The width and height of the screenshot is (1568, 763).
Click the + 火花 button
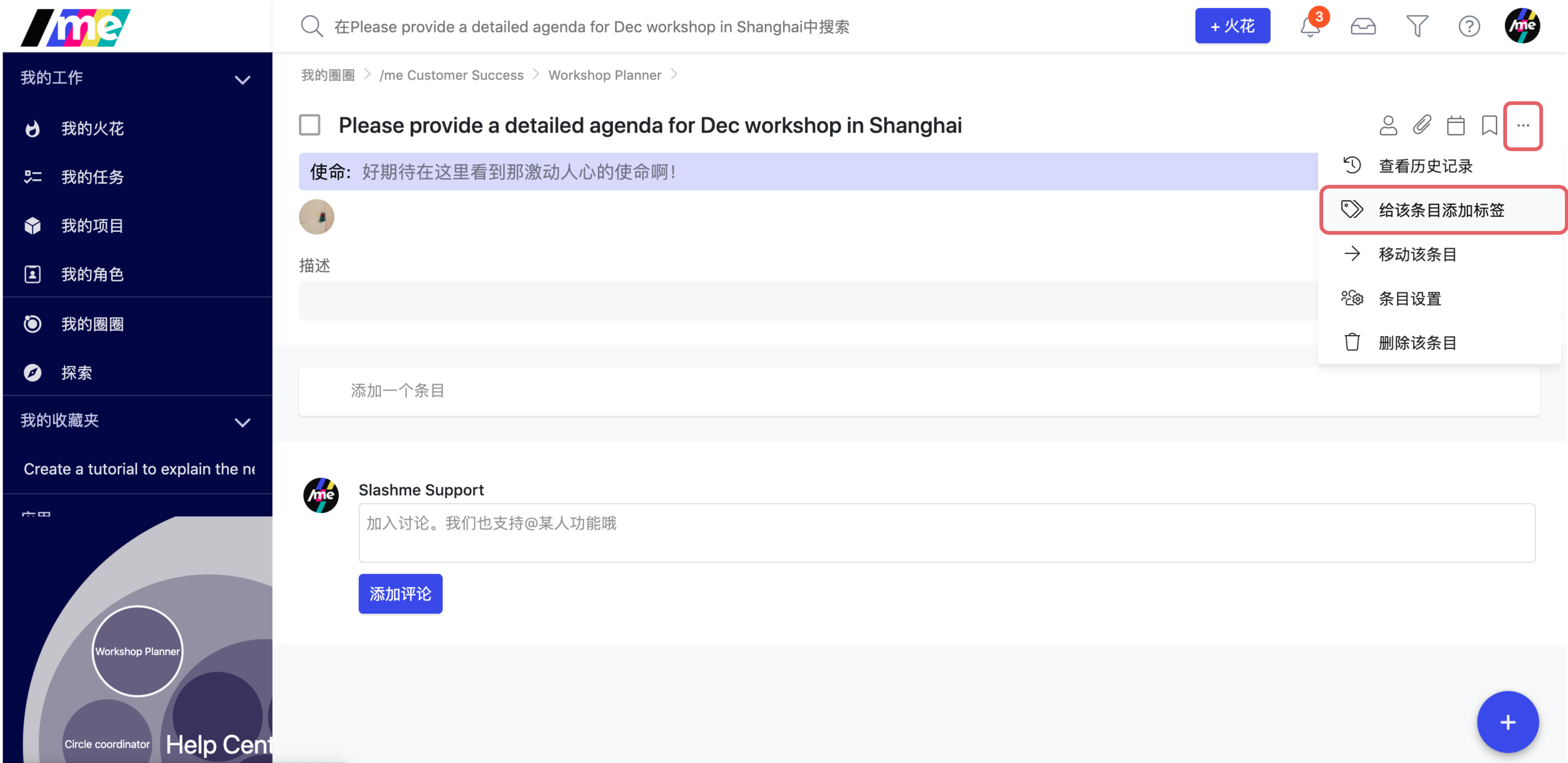click(x=1232, y=26)
